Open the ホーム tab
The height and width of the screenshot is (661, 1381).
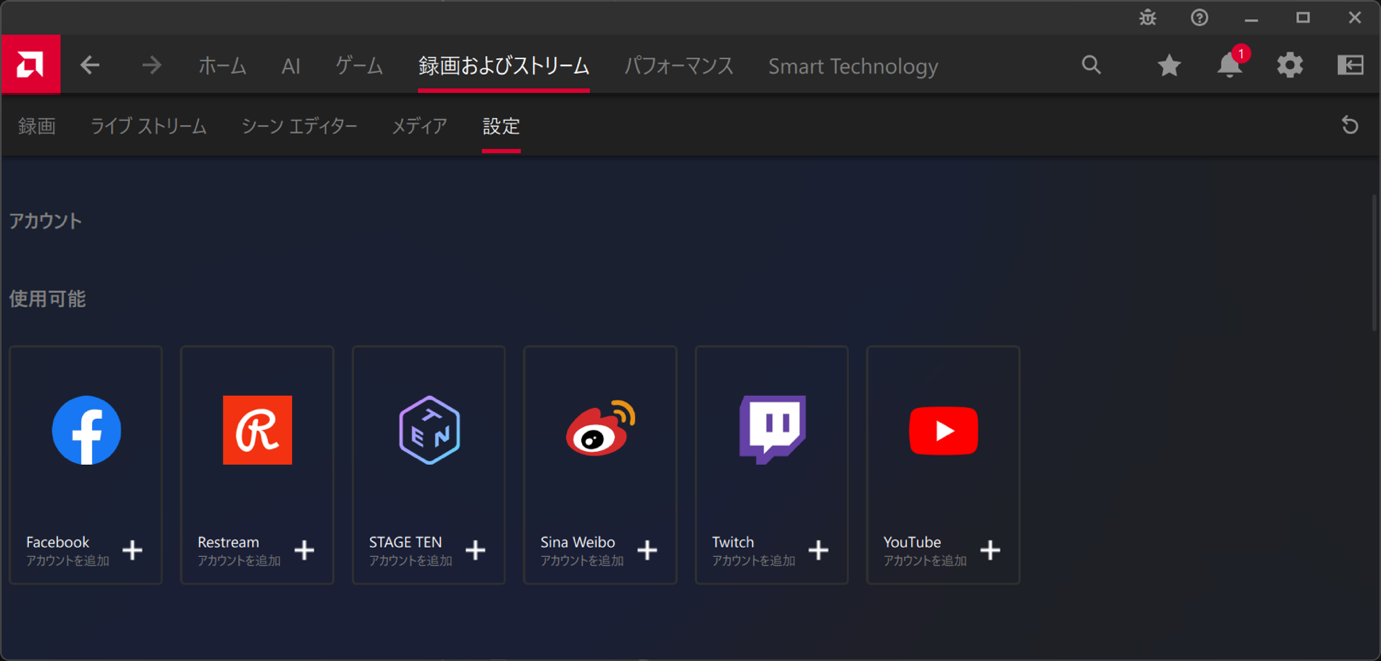tap(222, 66)
